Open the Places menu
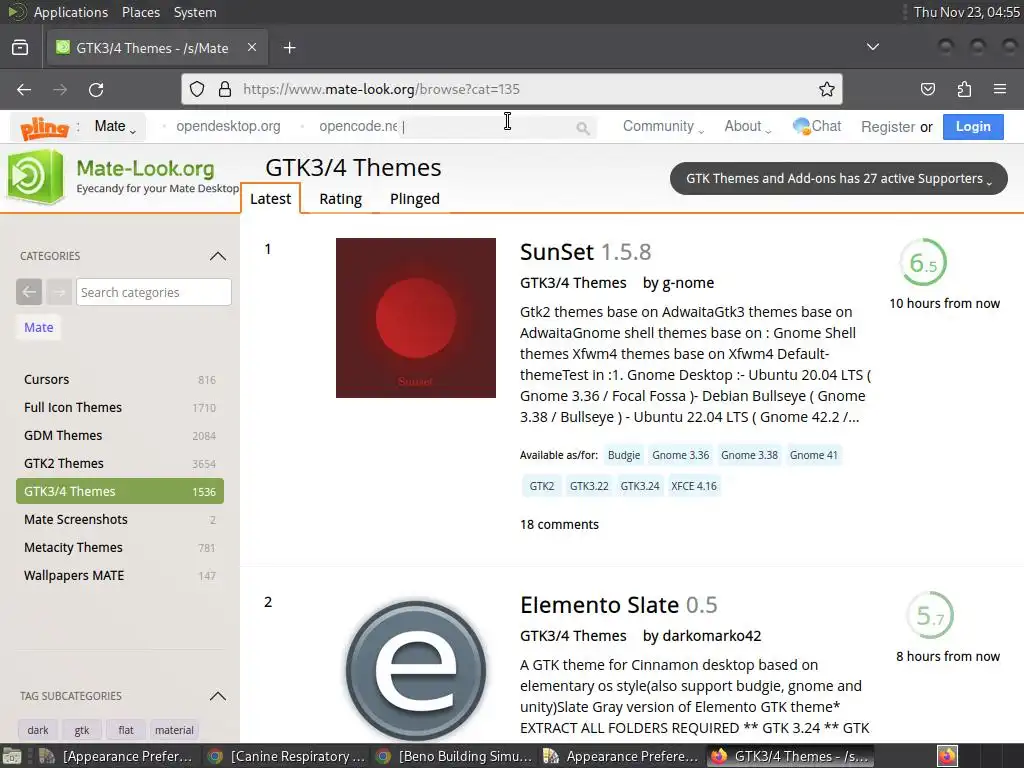Screen dimensions: 1024x768 pyautogui.click(x=140, y=12)
